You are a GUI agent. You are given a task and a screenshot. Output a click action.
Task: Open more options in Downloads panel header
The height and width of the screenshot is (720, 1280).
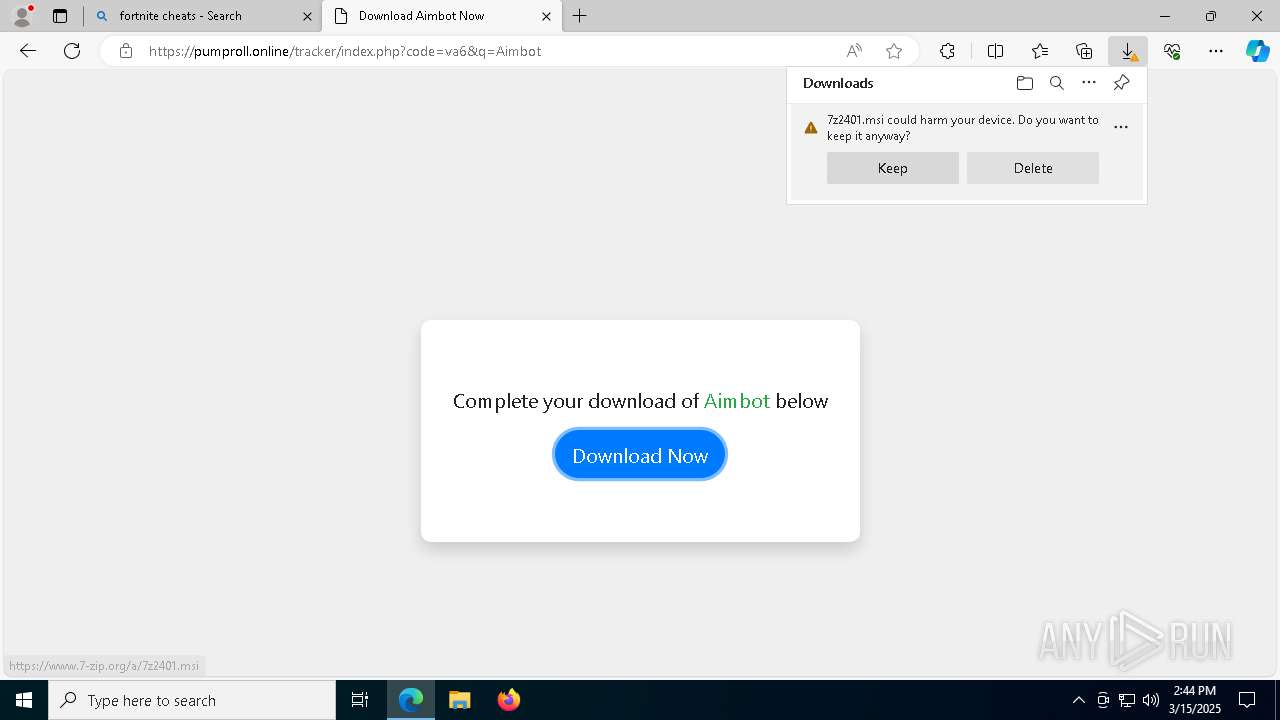coord(1089,83)
